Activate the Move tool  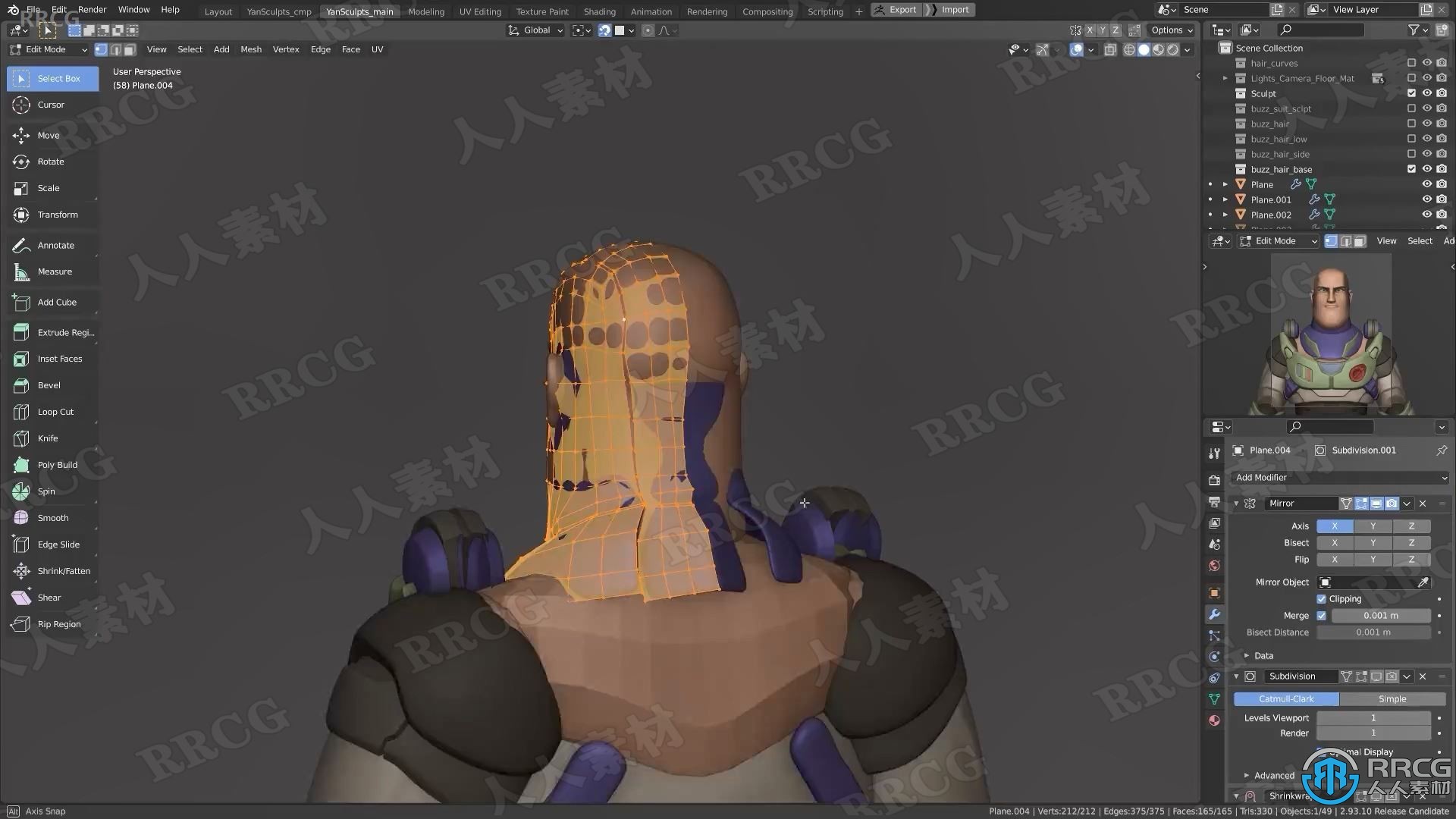pos(52,135)
